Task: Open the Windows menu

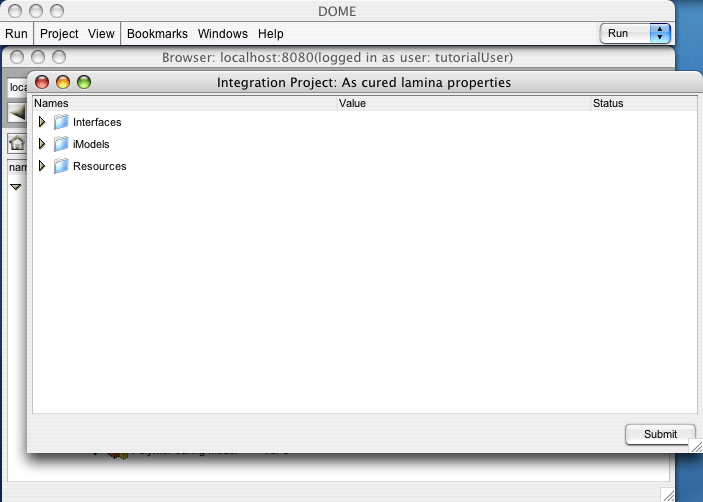Action: pos(222,34)
